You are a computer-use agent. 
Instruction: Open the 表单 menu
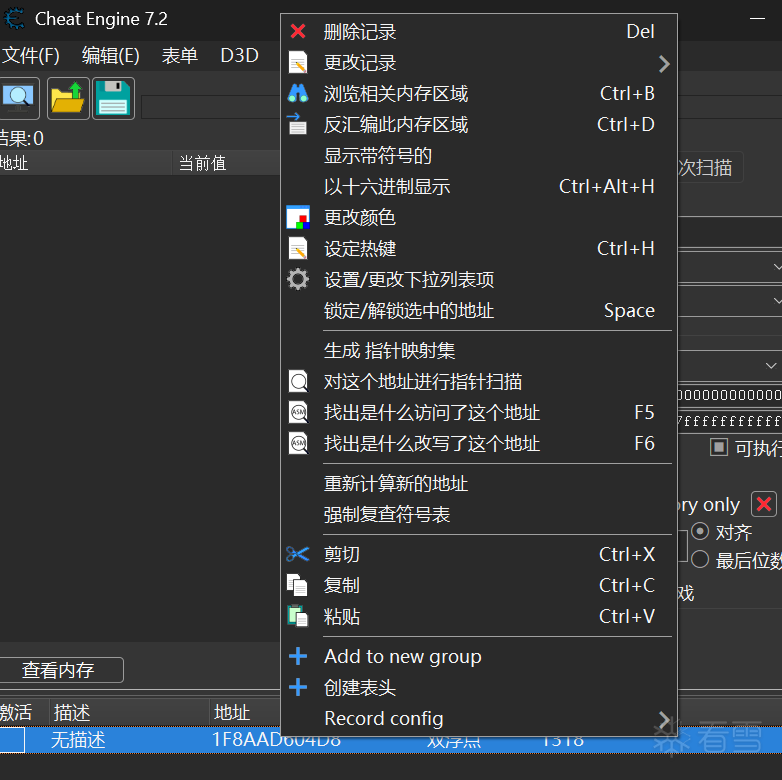(x=180, y=55)
